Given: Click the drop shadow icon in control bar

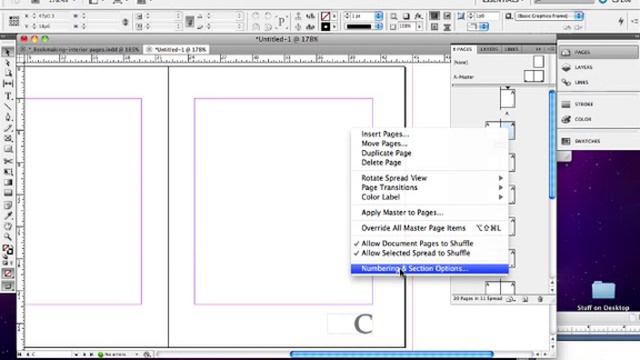Looking at the screenshot, I should tap(406, 16).
